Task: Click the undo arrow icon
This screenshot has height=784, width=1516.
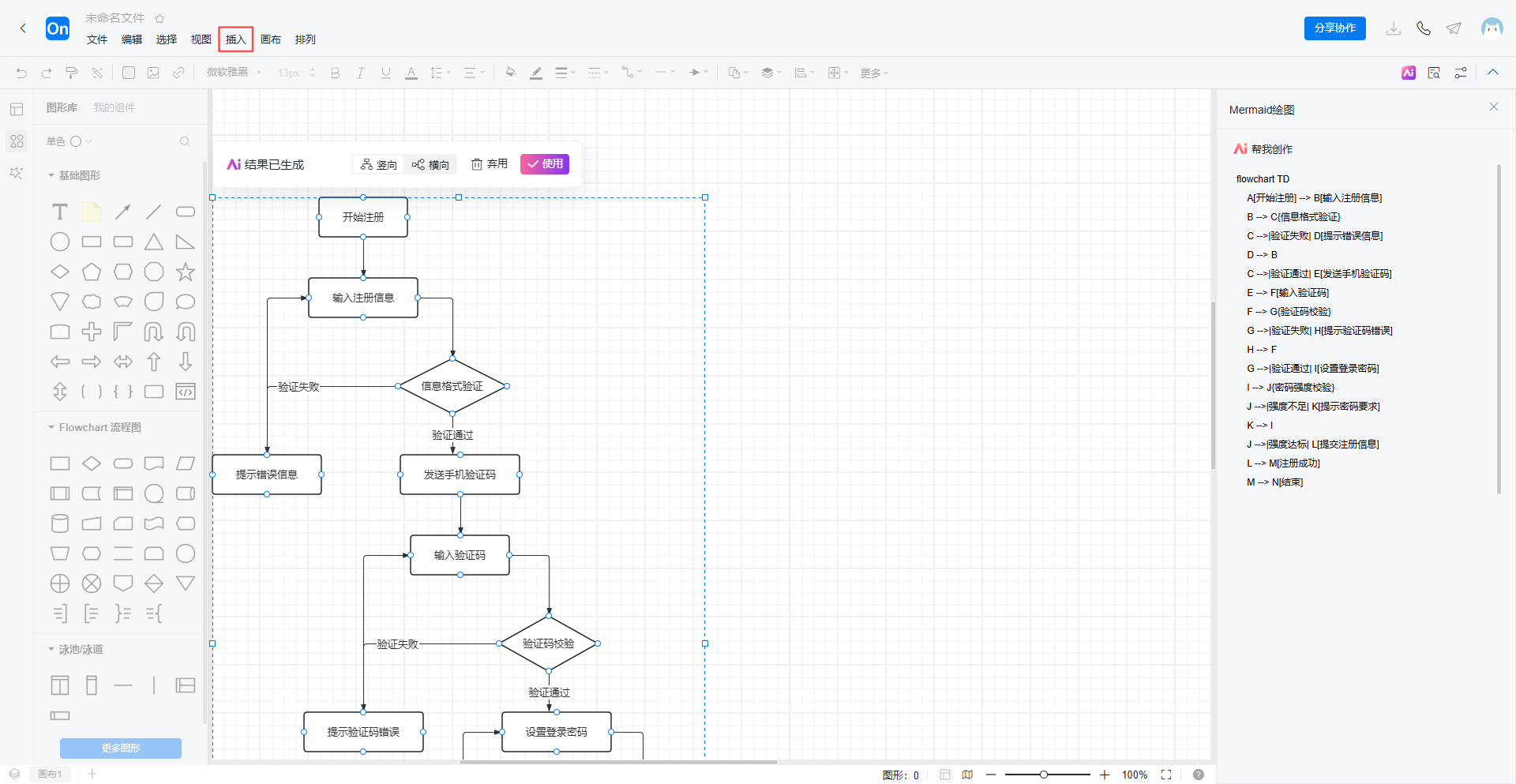Action: point(21,73)
